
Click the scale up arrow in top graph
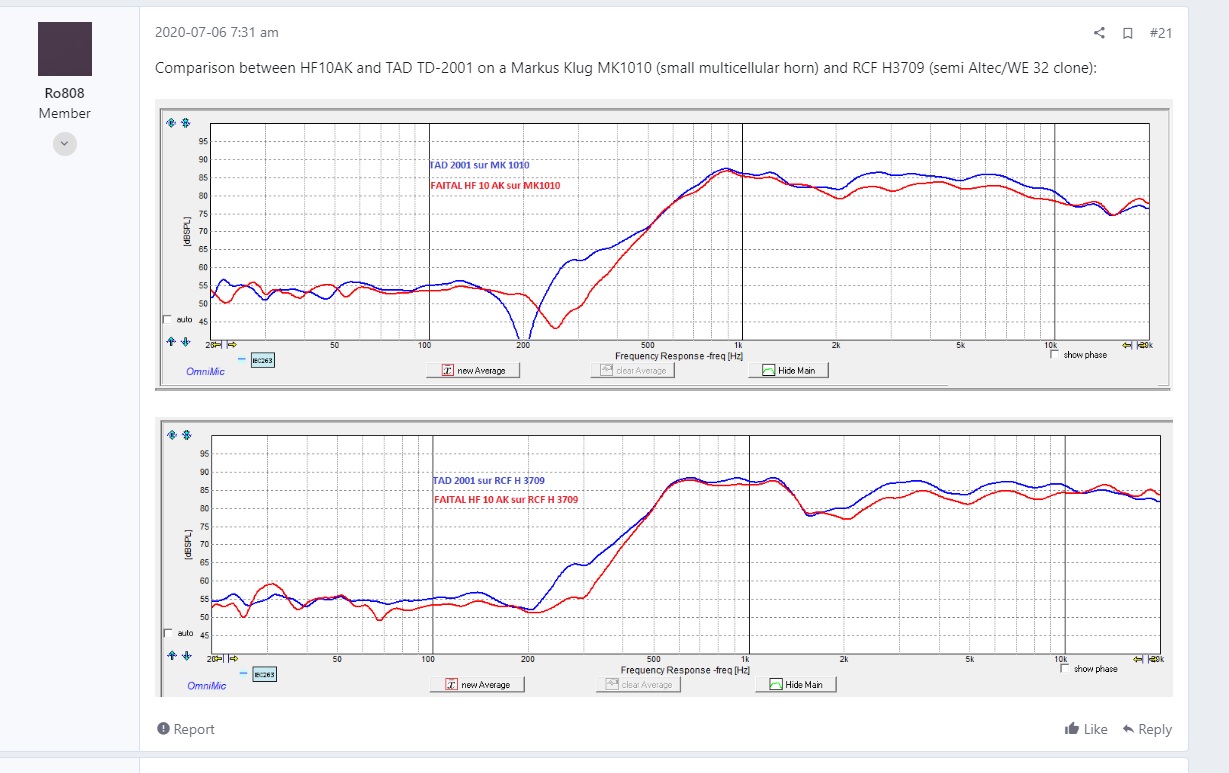[x=171, y=341]
